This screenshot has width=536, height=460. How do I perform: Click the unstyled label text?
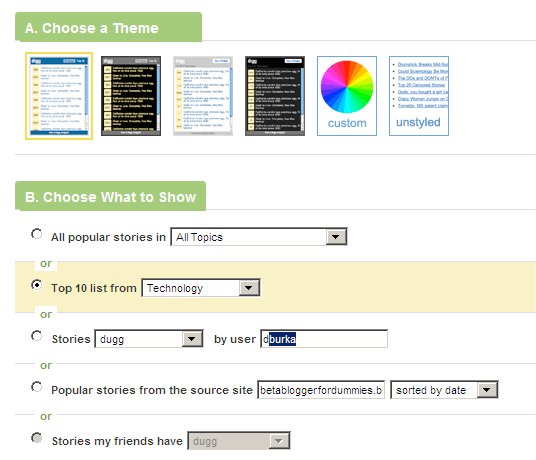[418, 122]
